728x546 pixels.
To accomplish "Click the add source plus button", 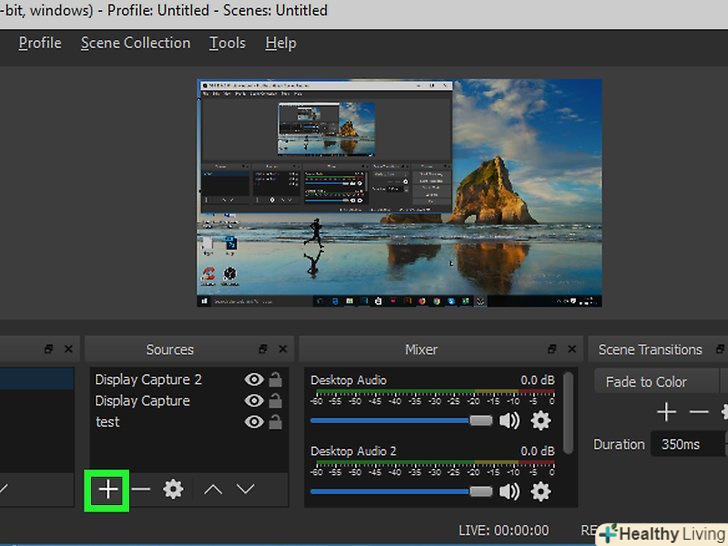I will (x=107, y=489).
